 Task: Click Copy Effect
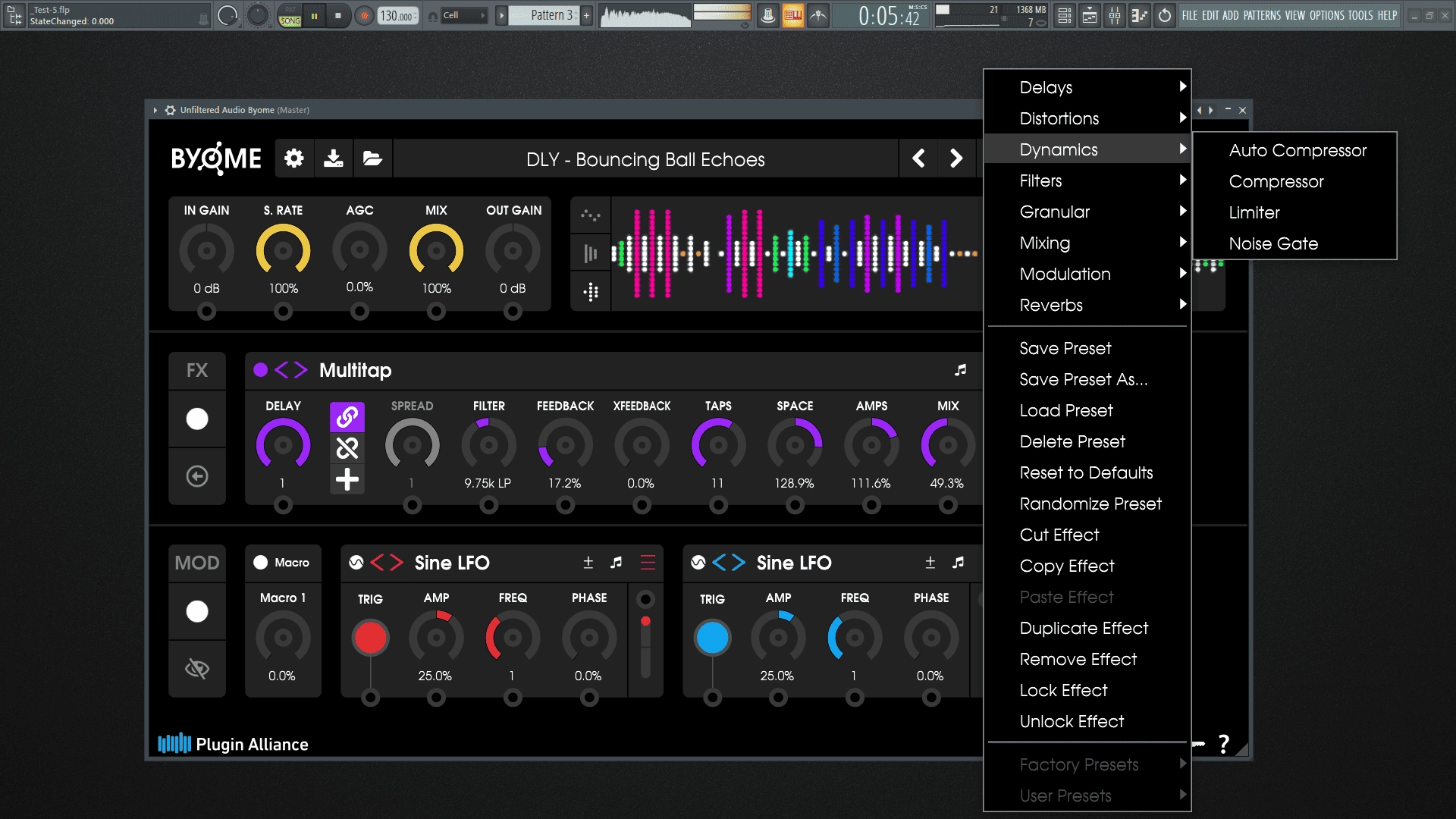(1087, 566)
